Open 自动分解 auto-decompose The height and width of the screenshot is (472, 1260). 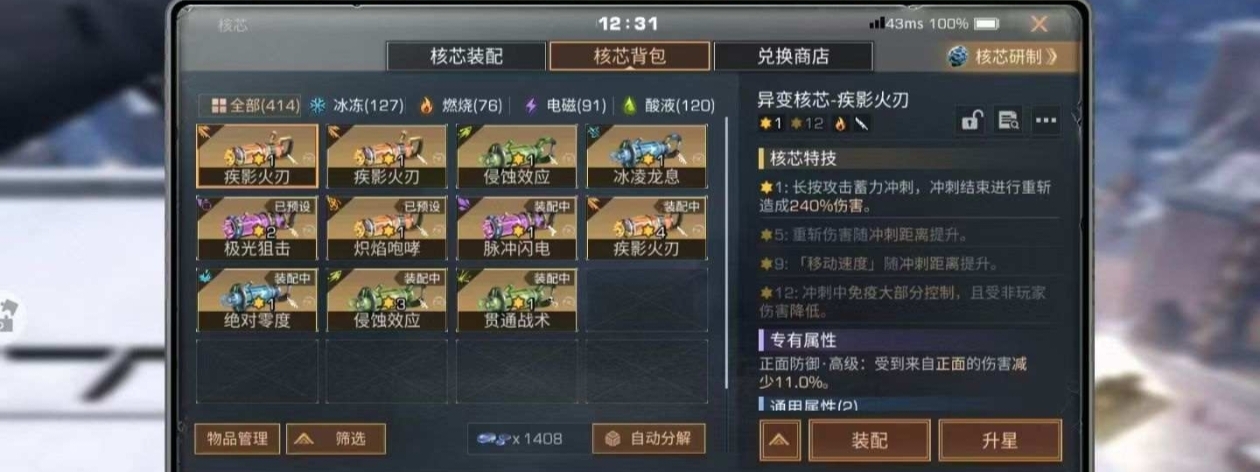[x=649, y=438]
